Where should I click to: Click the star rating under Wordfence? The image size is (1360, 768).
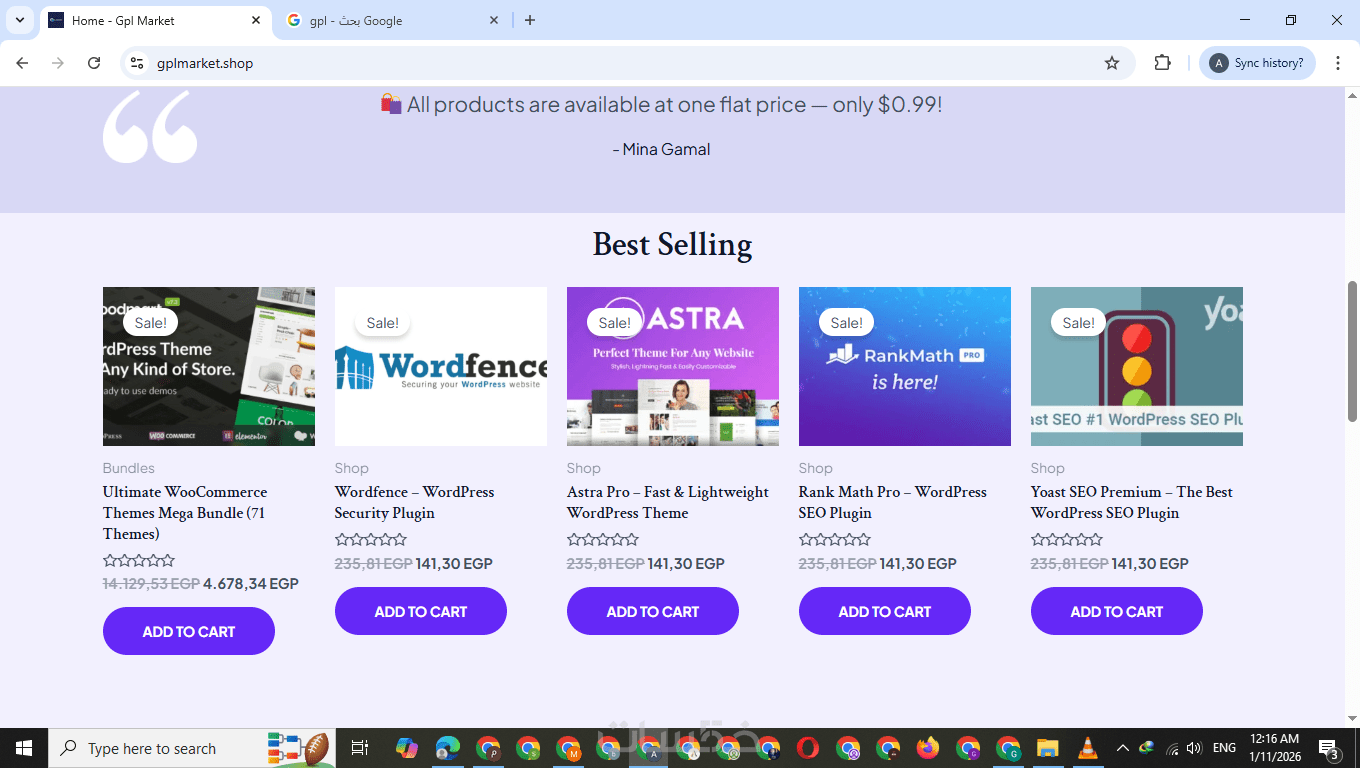pyautogui.click(x=371, y=540)
